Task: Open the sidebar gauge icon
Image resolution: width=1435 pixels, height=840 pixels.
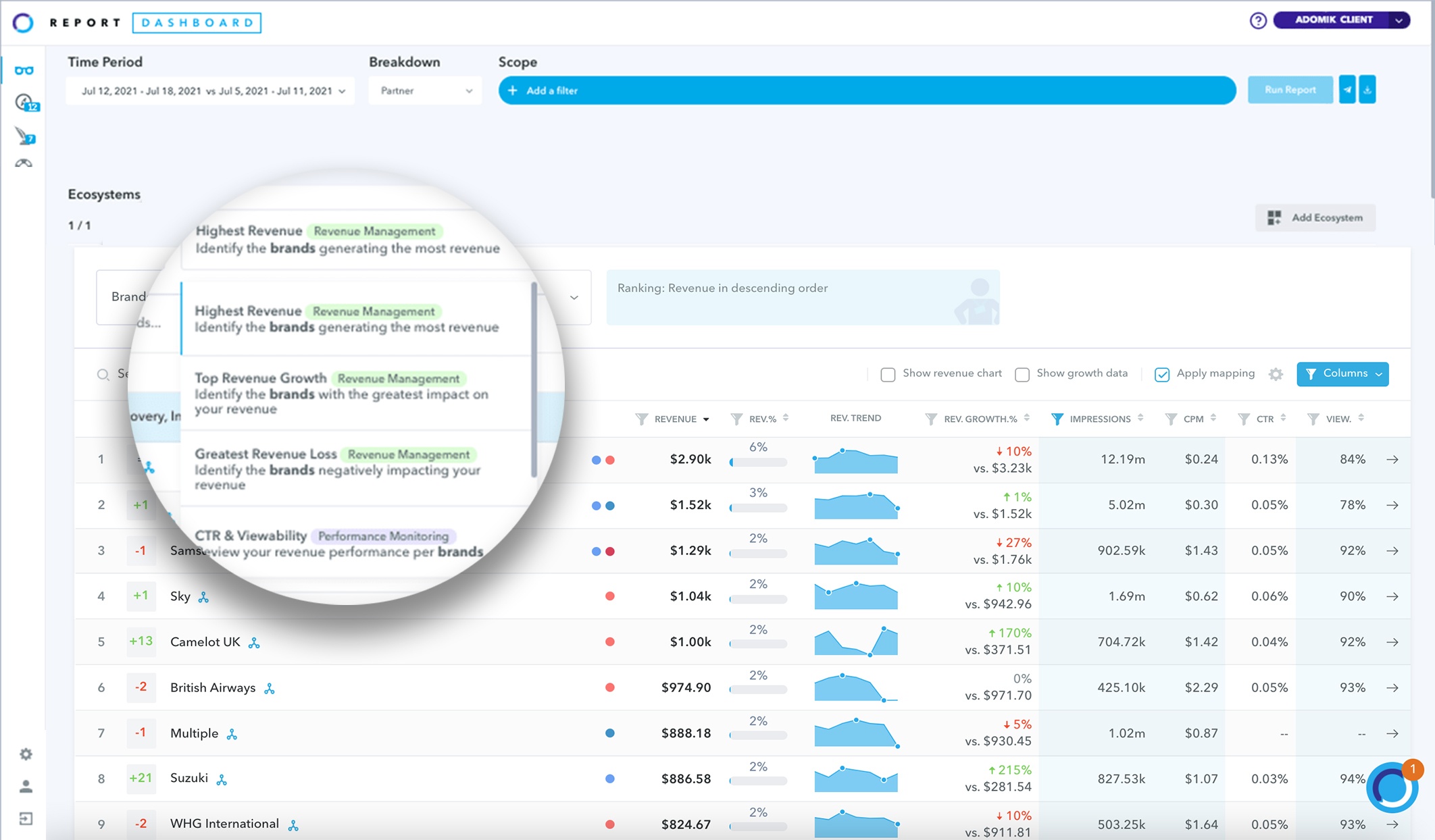Action: click(x=24, y=163)
